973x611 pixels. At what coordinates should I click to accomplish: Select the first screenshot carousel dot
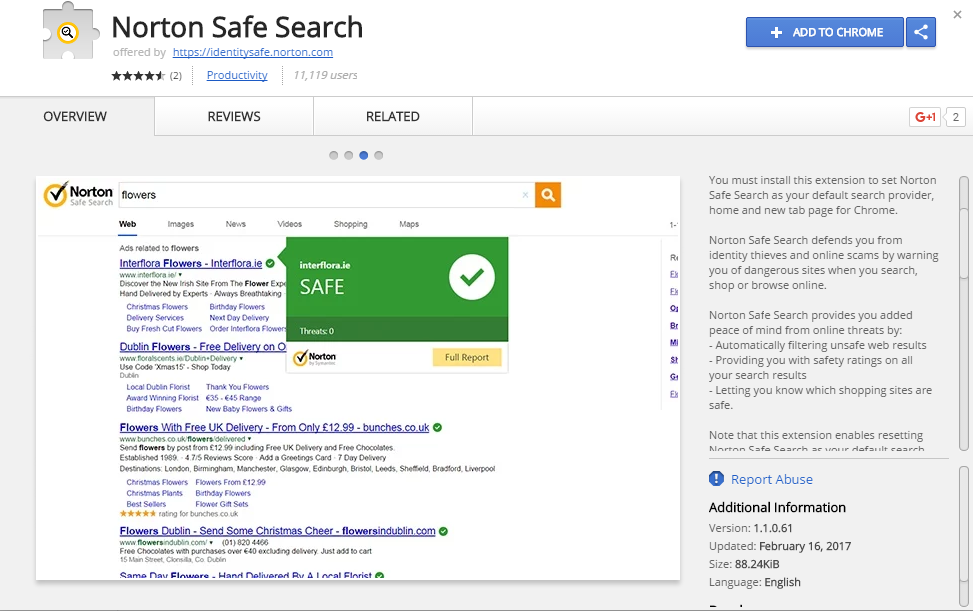coord(334,155)
